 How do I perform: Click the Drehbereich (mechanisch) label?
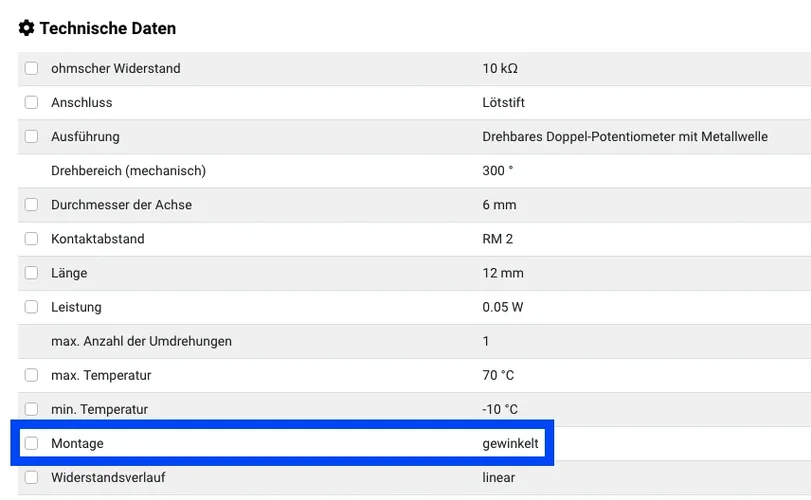pyautogui.click(x=128, y=171)
